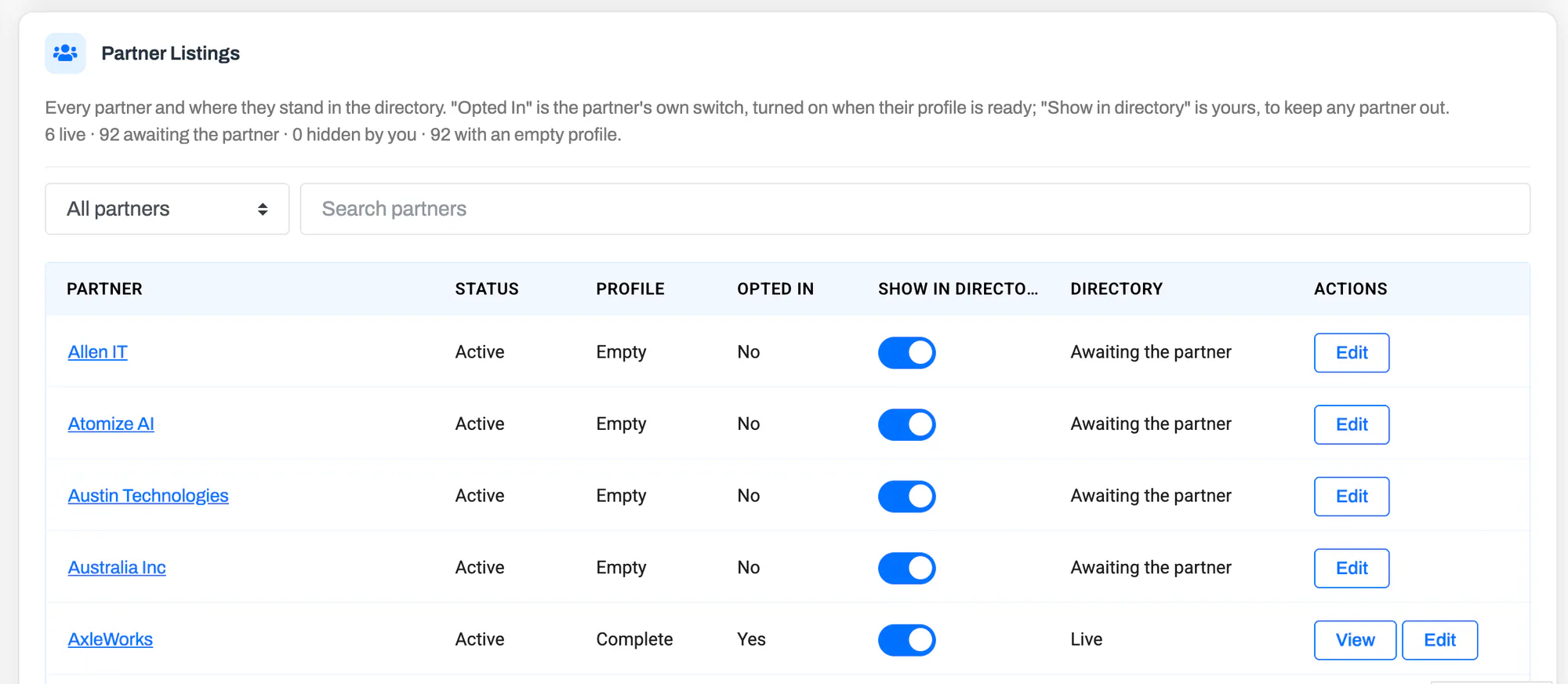Click the ACTIONS column header

coord(1351,289)
